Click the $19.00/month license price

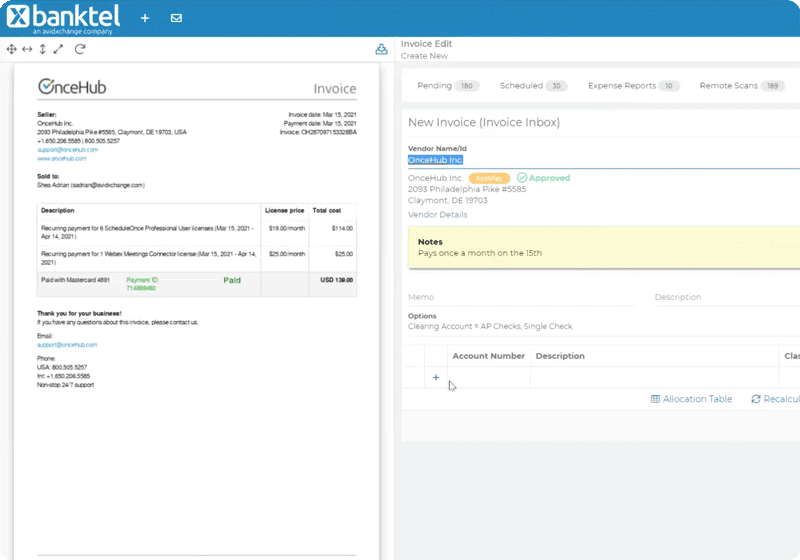pos(287,228)
